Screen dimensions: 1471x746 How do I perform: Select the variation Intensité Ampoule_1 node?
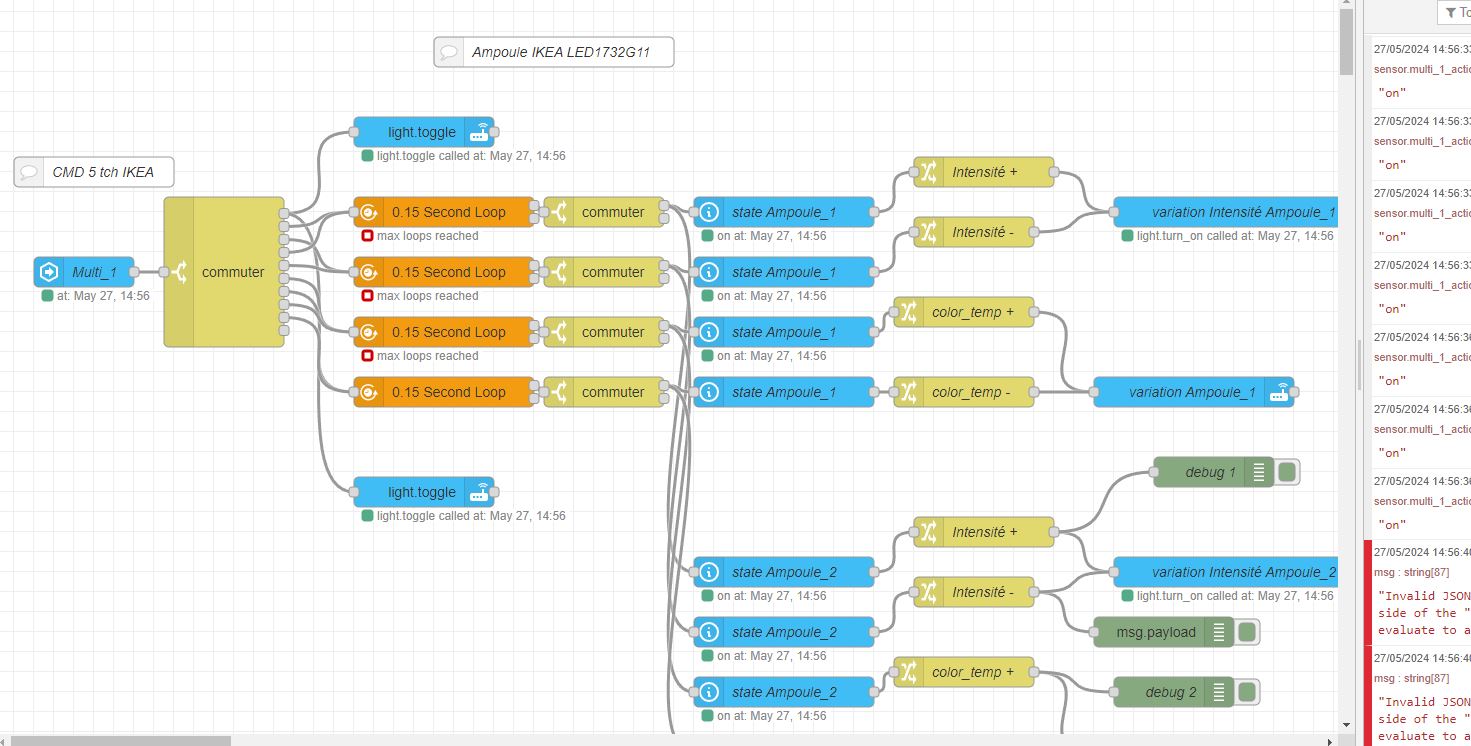coord(1230,212)
